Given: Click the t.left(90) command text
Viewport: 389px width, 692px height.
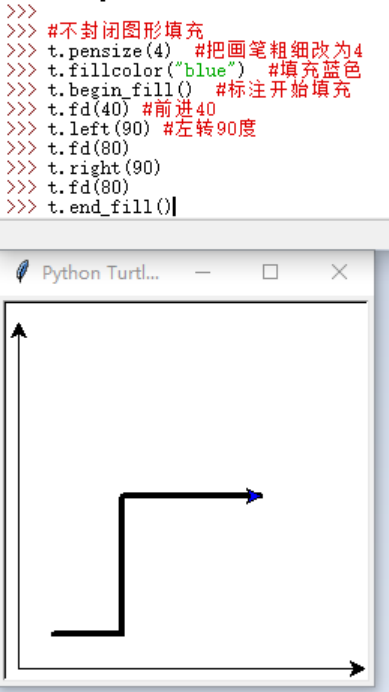Looking at the screenshot, I should click(99, 129).
